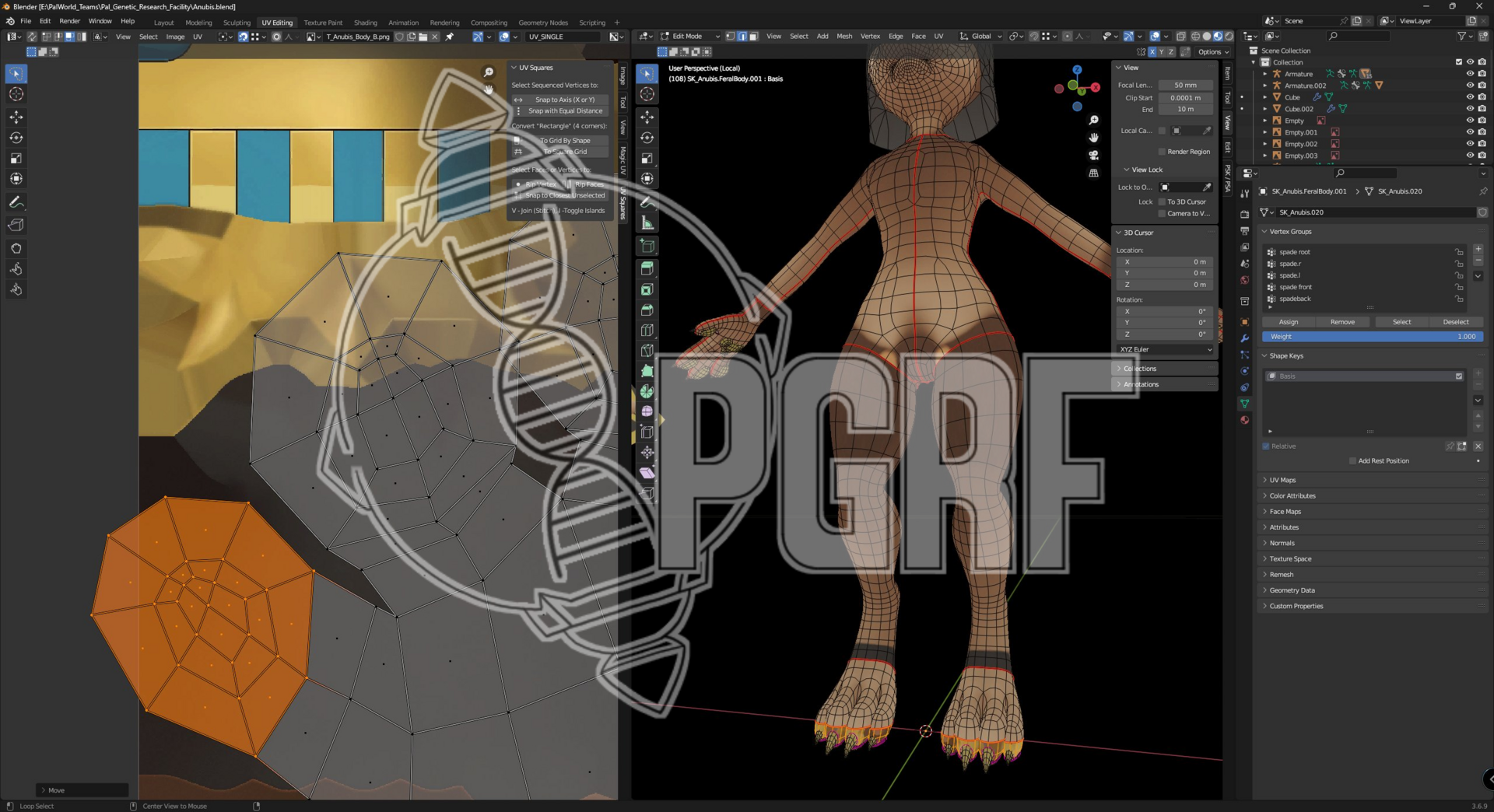Click the 3D Cursor Location X field

coord(1165,262)
